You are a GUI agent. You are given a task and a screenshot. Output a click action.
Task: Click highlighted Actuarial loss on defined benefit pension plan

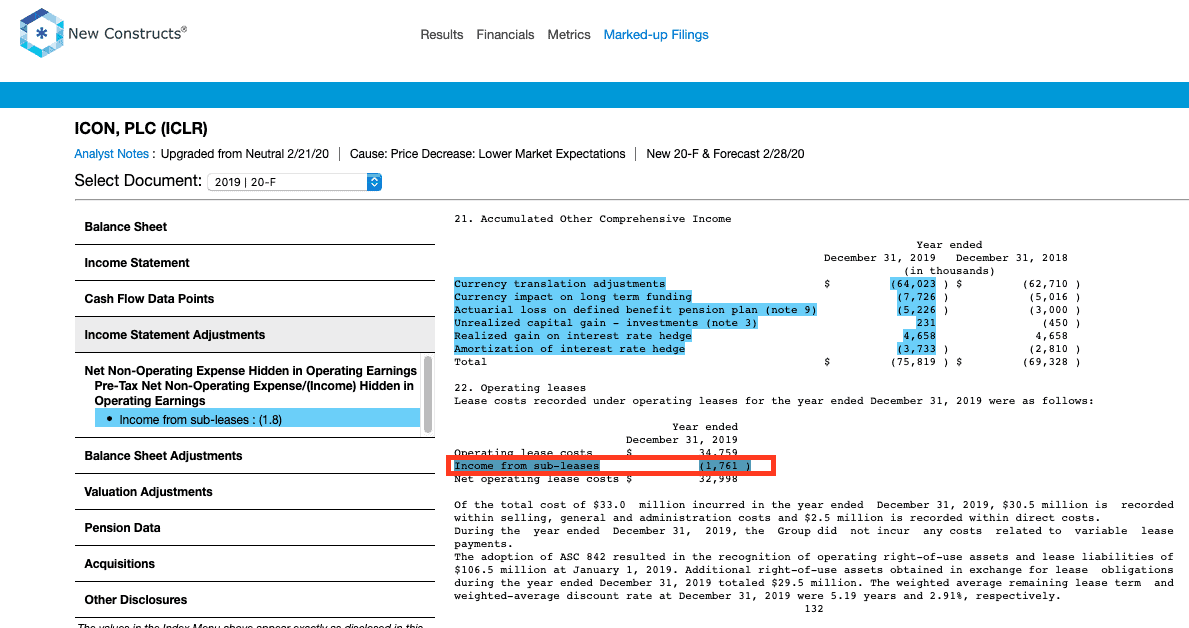point(635,309)
